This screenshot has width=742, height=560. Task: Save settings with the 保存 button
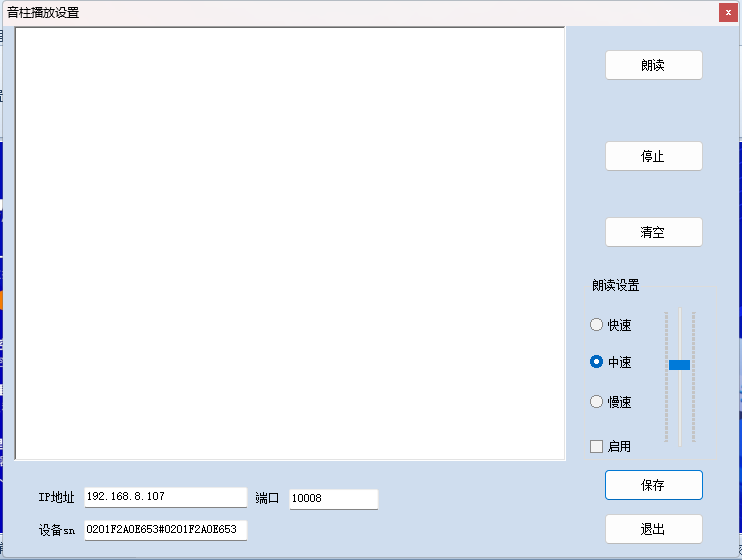[653, 485]
